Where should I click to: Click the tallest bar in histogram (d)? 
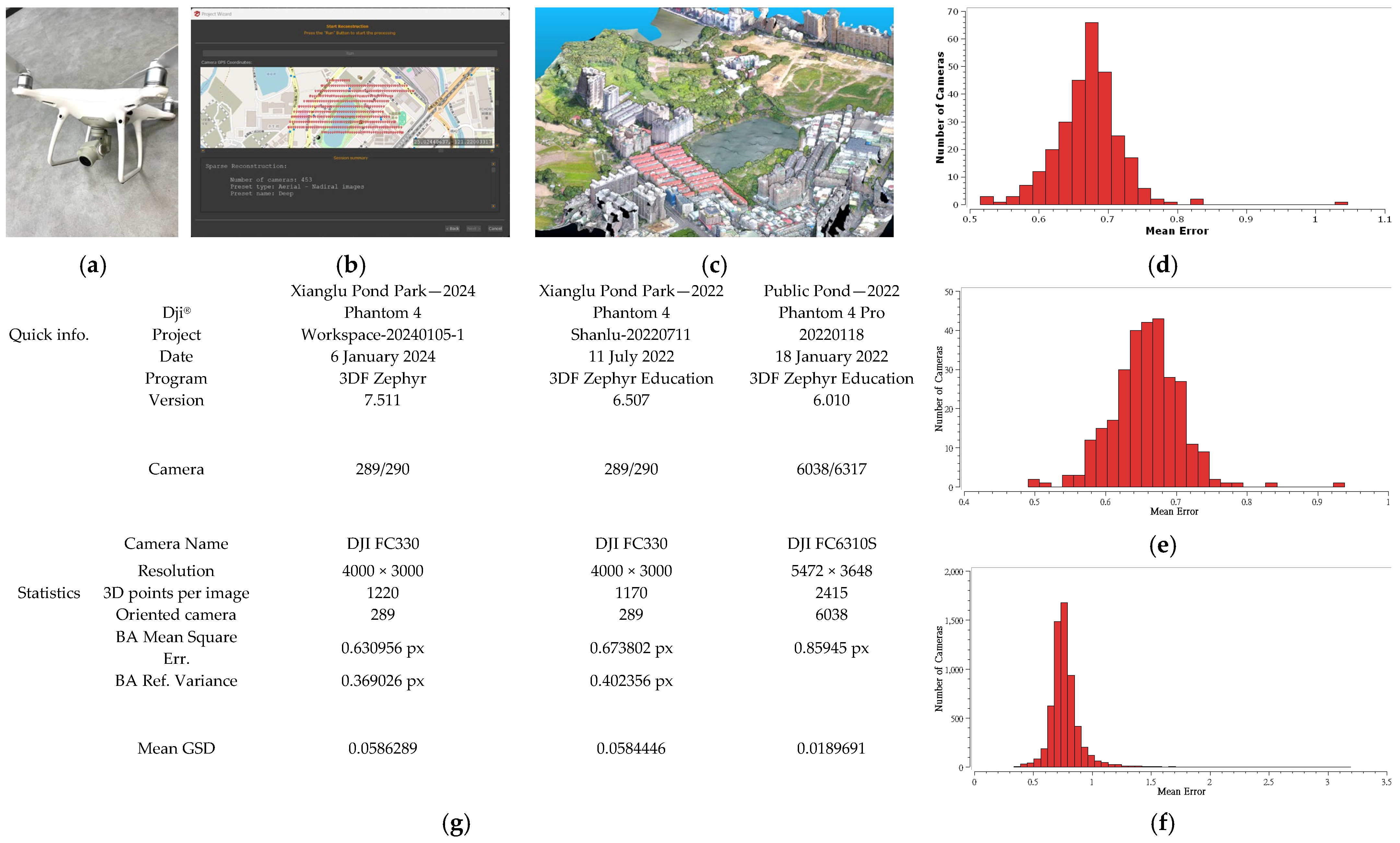click(x=1091, y=114)
